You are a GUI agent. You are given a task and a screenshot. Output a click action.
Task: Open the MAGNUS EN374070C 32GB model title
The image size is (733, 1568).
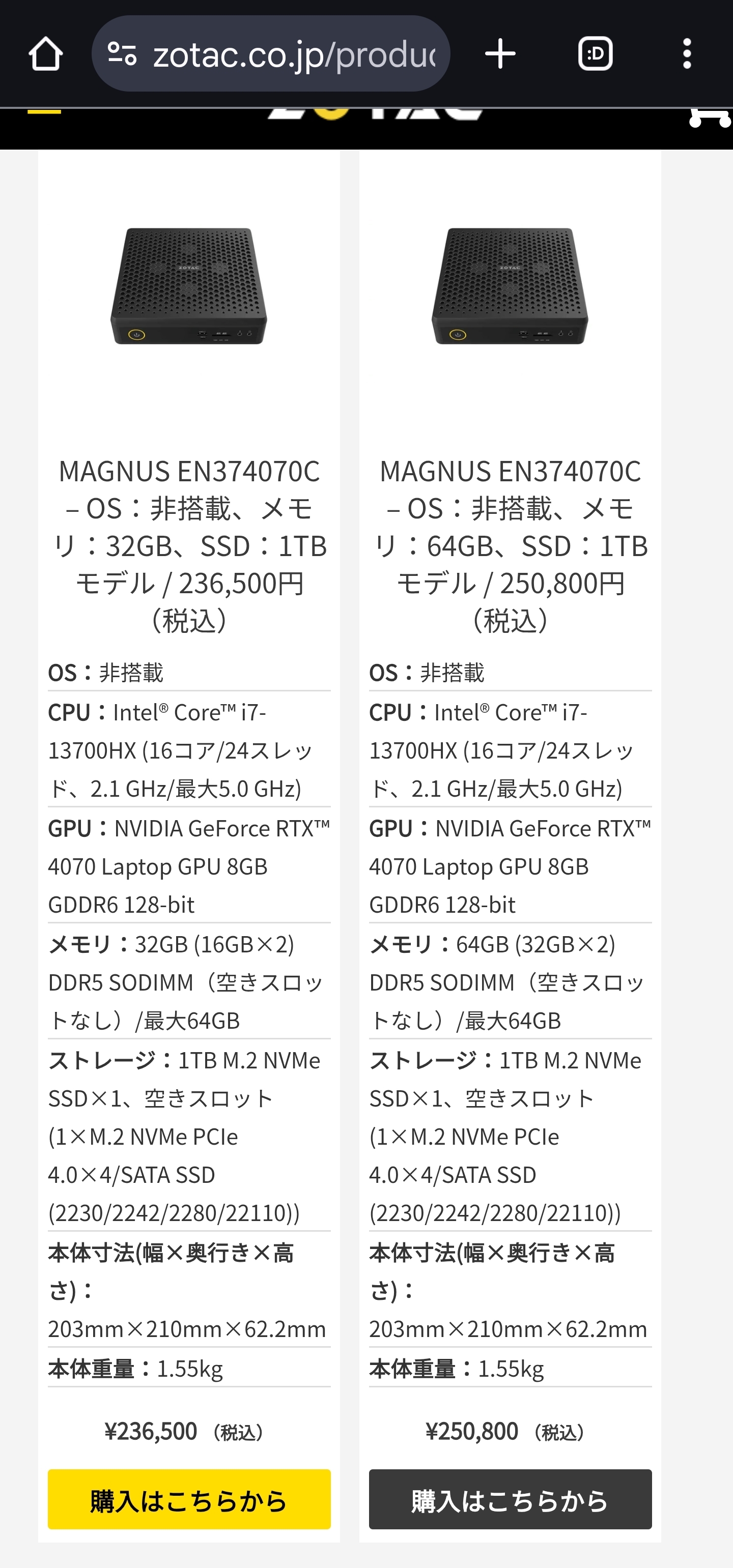(189, 545)
